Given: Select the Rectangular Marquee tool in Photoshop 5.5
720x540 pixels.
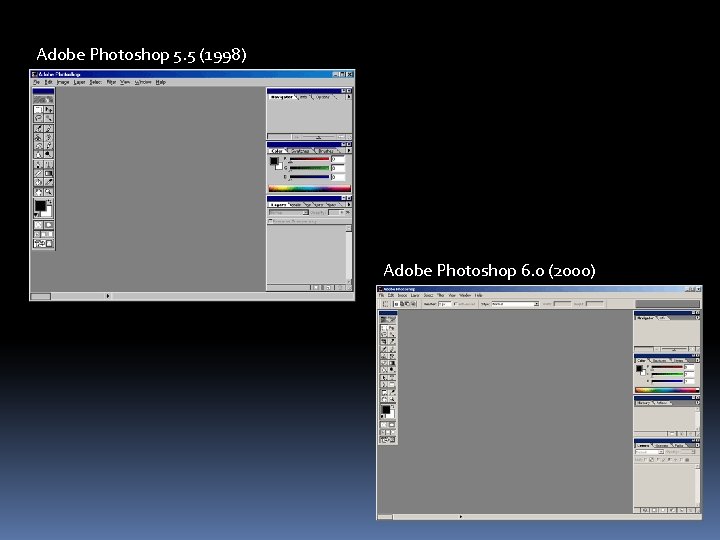Looking at the screenshot, I should pos(38,110).
